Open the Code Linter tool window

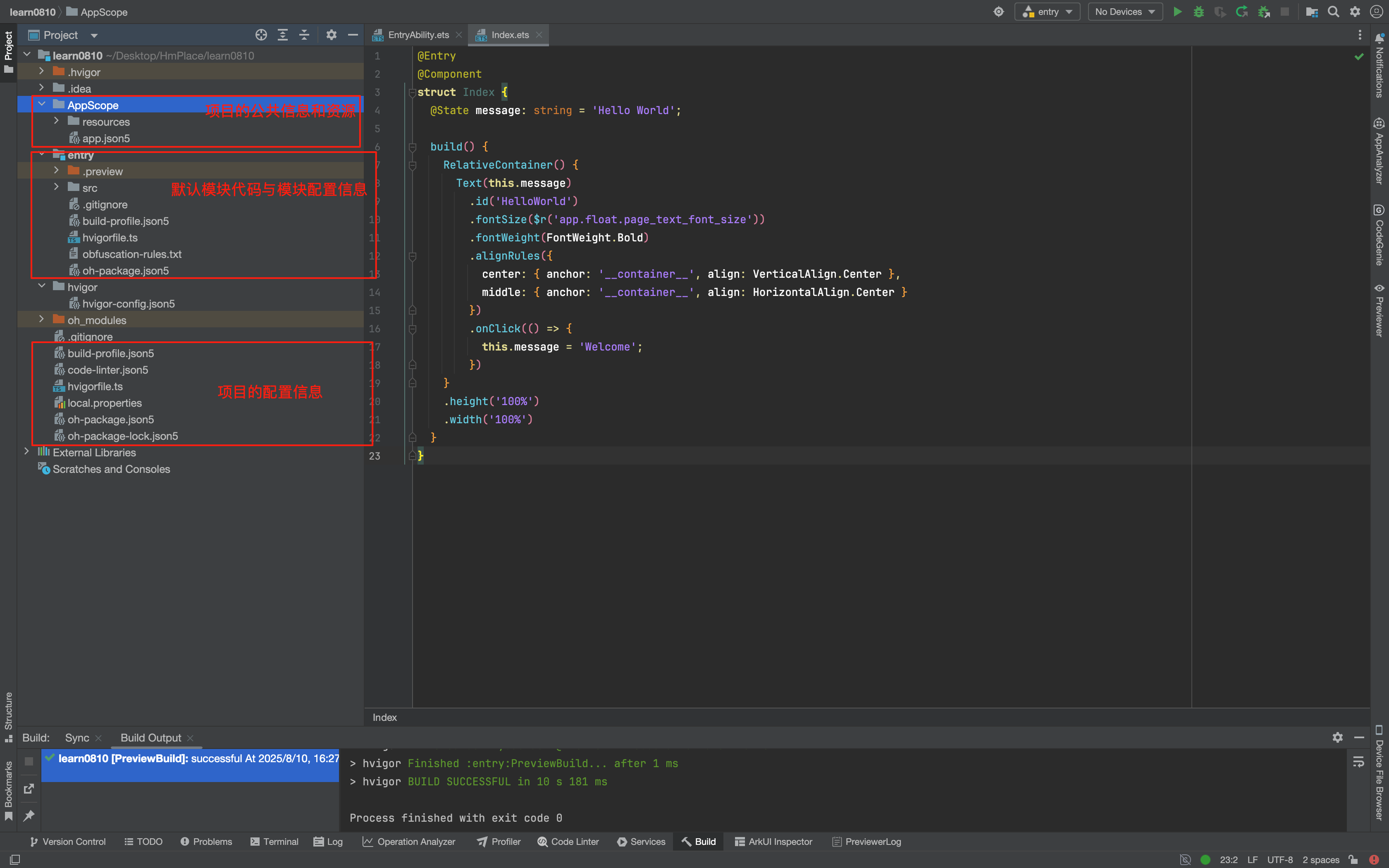pyautogui.click(x=568, y=842)
